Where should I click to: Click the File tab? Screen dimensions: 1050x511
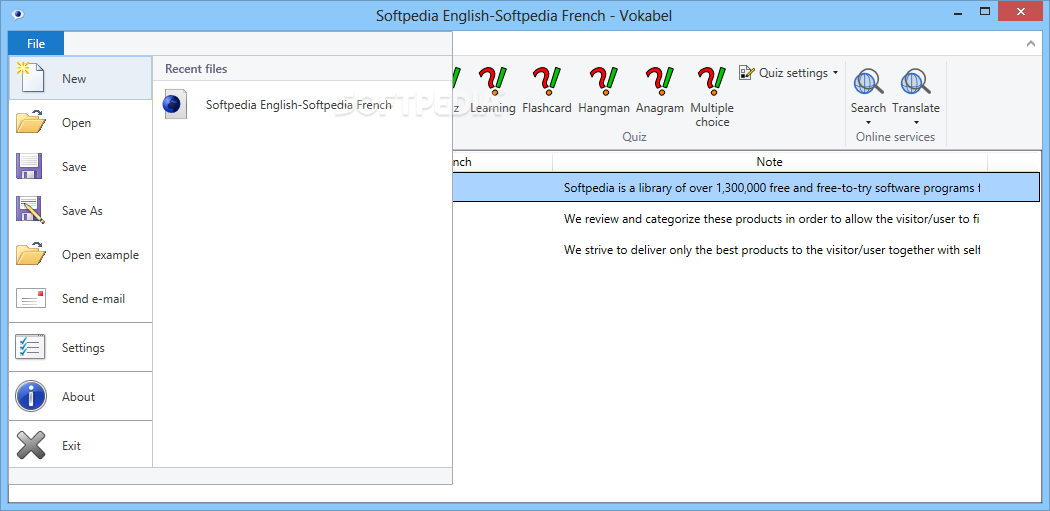pyautogui.click(x=36, y=44)
